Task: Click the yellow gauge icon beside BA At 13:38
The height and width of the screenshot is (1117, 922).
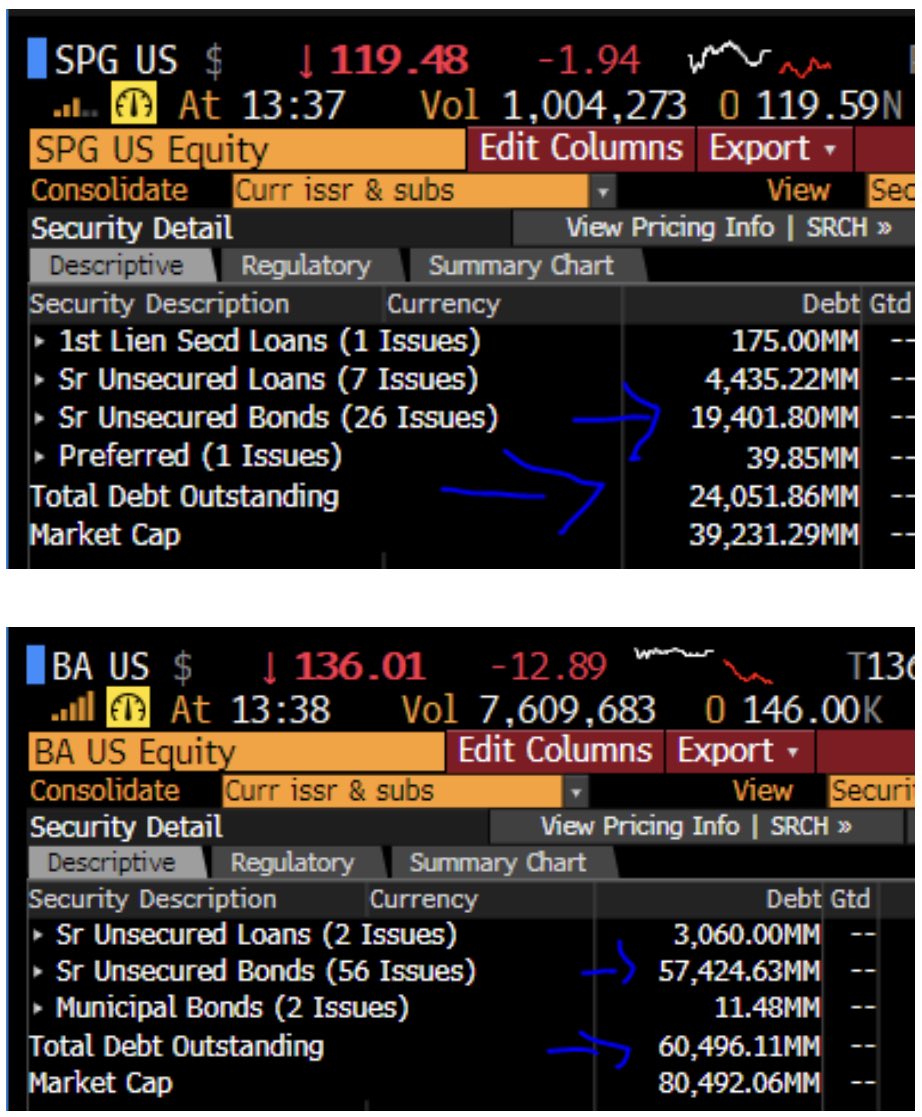Action: click(128, 707)
